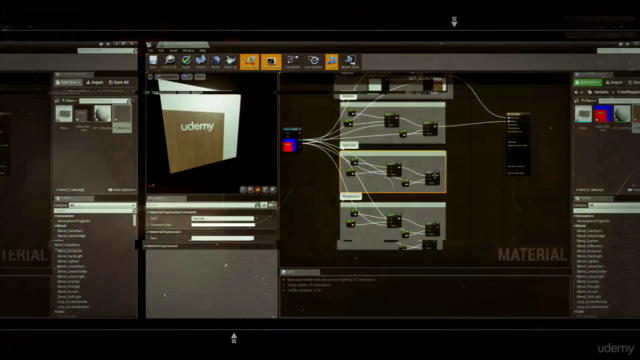Click the Details property matrix grid icon
This screenshot has height=360, width=640.
[x=264, y=205]
